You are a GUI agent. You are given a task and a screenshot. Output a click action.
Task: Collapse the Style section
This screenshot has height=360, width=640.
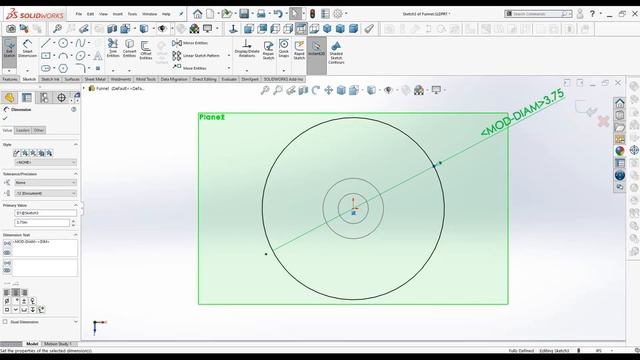coord(76,144)
